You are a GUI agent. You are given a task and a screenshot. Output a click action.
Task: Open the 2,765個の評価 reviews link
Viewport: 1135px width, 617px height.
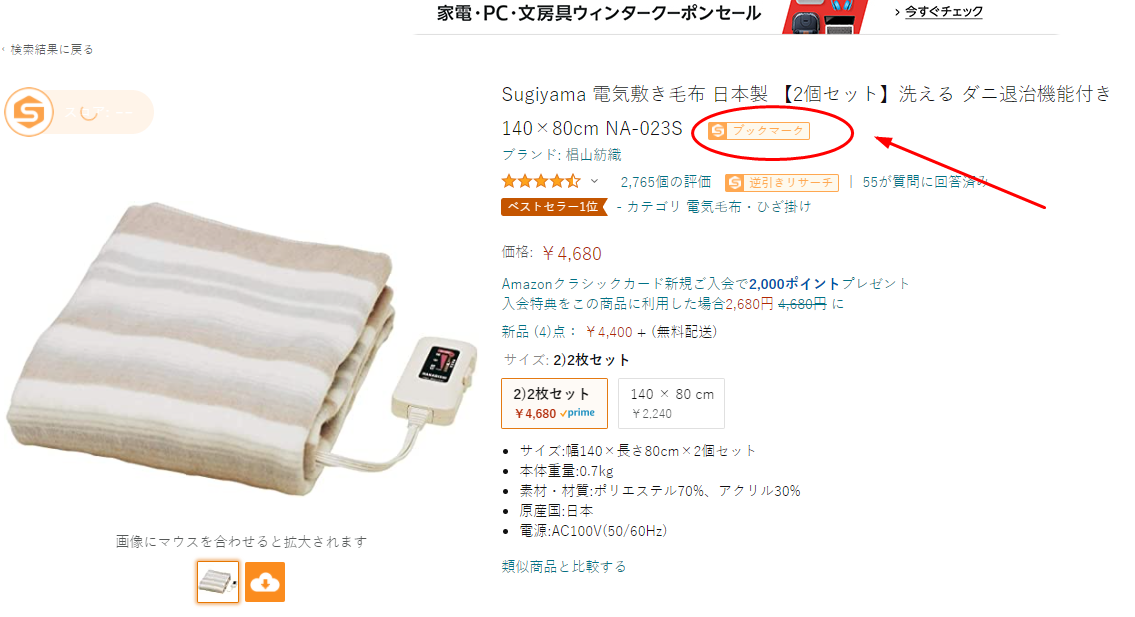[665, 182]
